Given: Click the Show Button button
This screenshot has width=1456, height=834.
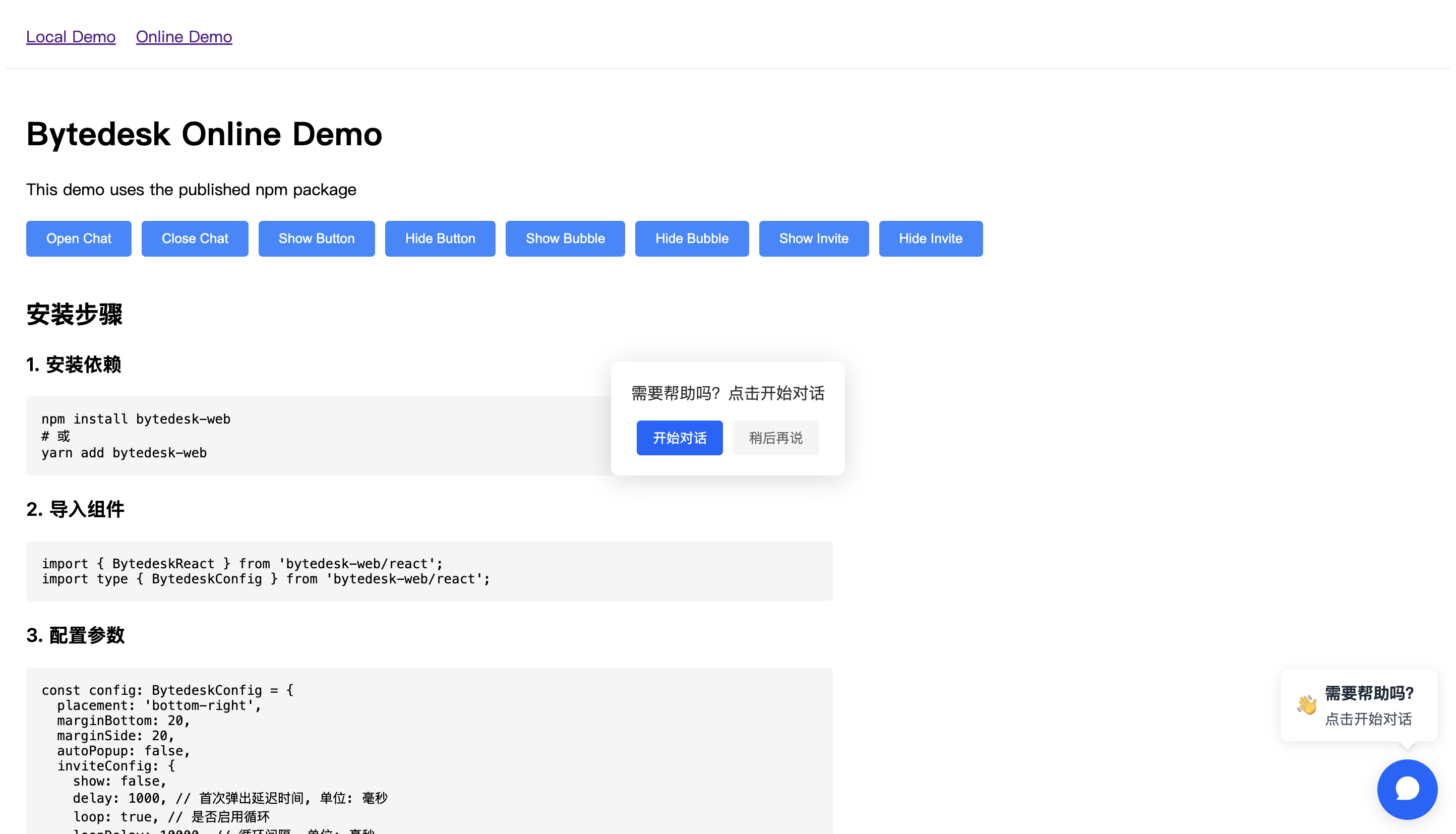Looking at the screenshot, I should click(x=316, y=239).
